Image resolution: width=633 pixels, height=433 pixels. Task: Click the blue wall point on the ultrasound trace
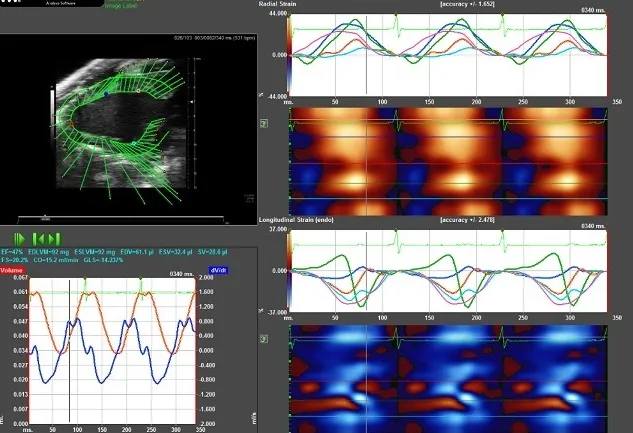tap(106, 94)
